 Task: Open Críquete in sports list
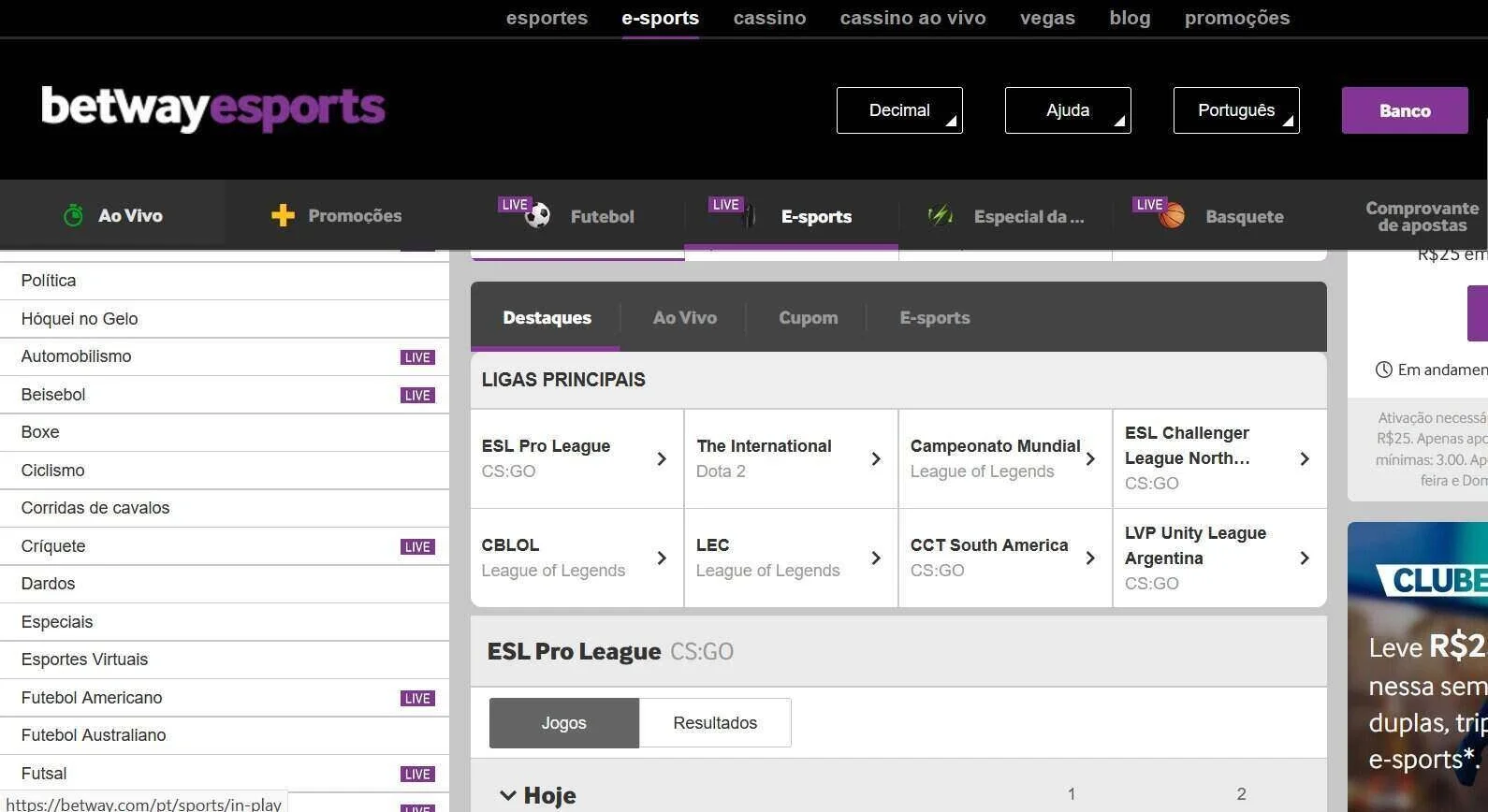click(225, 546)
